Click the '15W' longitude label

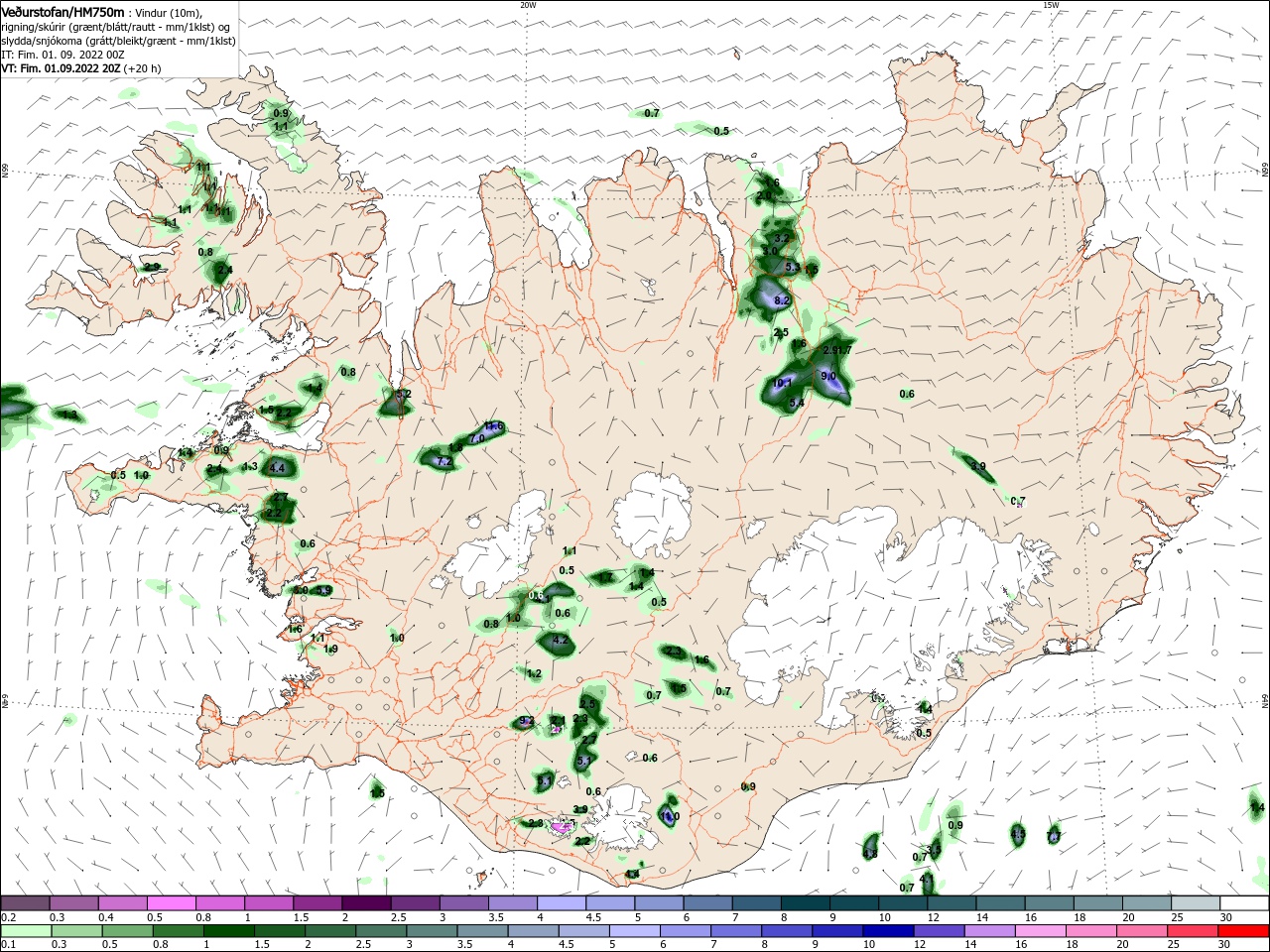pos(1051,5)
